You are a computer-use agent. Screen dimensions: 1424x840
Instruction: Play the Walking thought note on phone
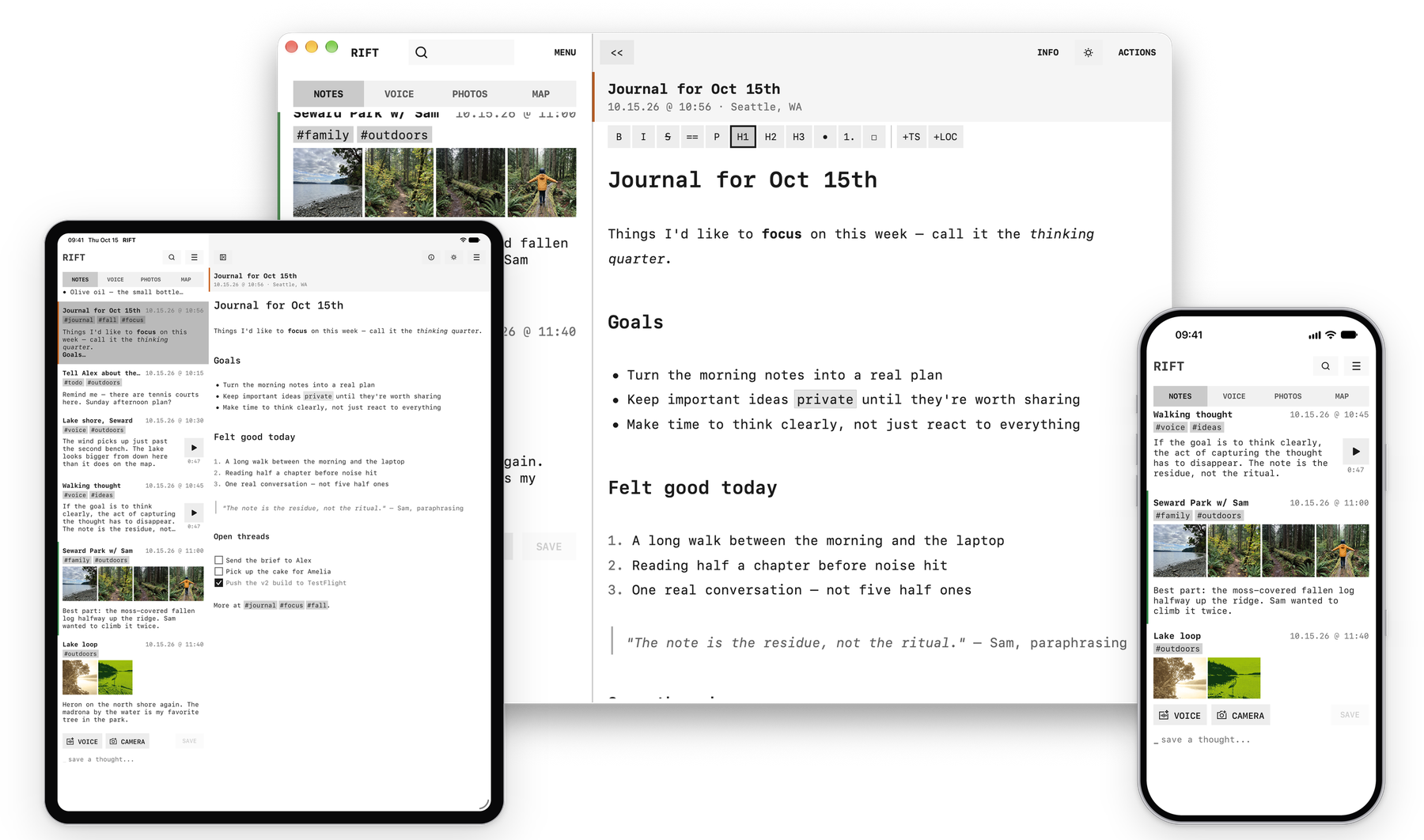pyautogui.click(x=1356, y=452)
